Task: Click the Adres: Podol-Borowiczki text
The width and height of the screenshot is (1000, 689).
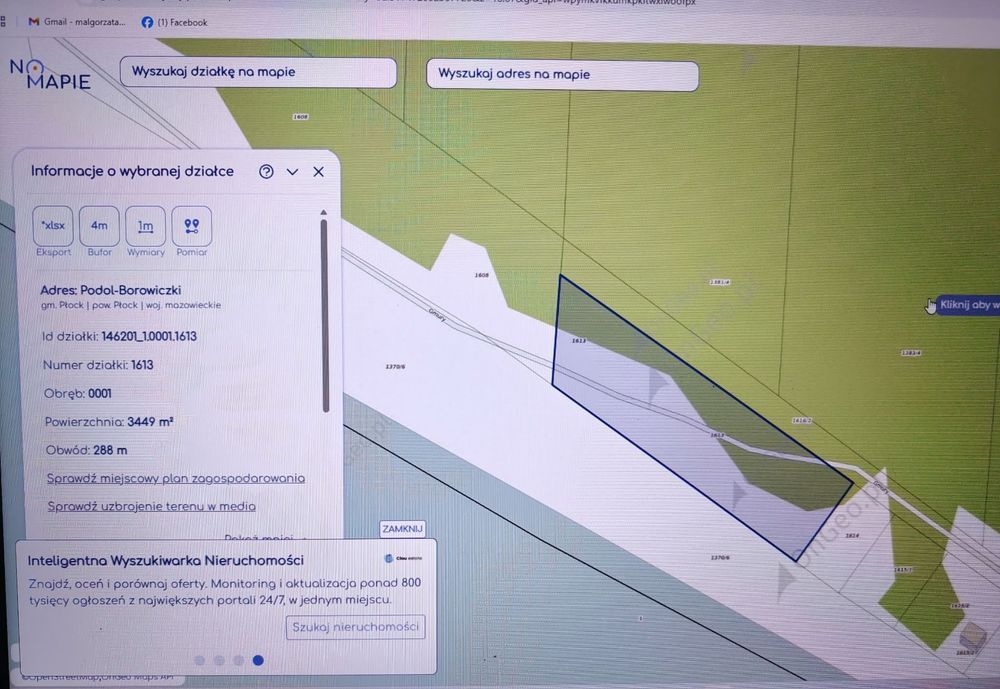Action: tap(110, 290)
